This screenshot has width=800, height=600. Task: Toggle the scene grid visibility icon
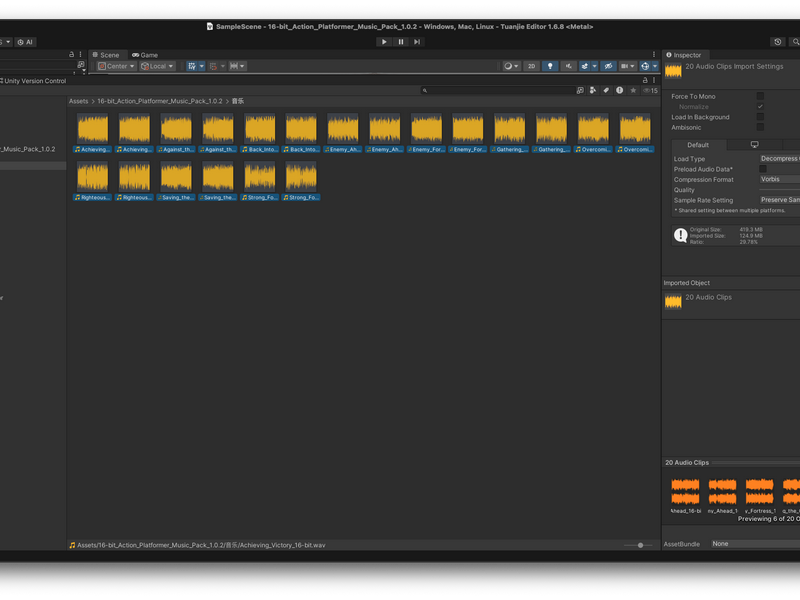tap(192, 66)
